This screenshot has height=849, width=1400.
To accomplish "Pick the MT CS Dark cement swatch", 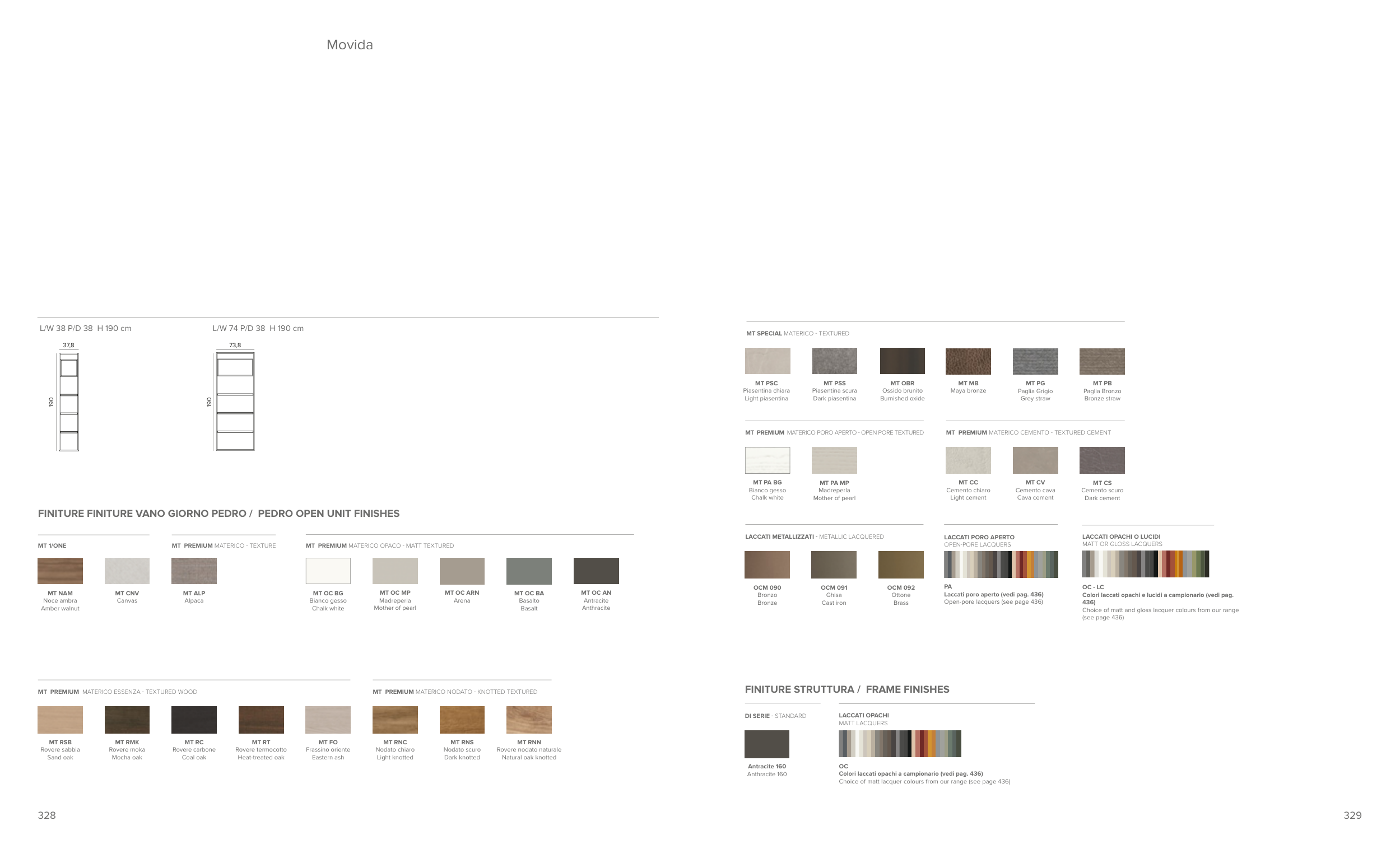I will (x=1102, y=460).
